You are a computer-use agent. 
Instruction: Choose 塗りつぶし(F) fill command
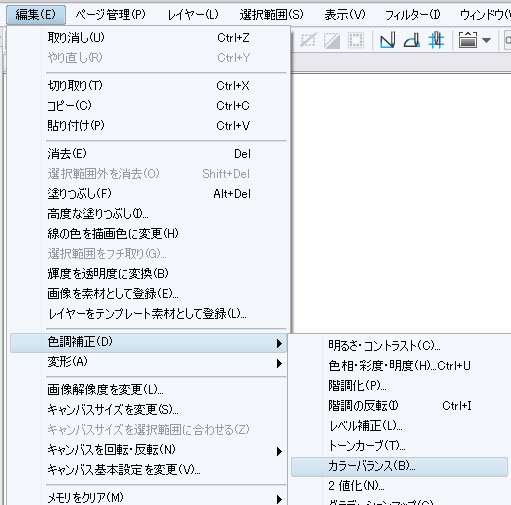[x=148, y=194]
